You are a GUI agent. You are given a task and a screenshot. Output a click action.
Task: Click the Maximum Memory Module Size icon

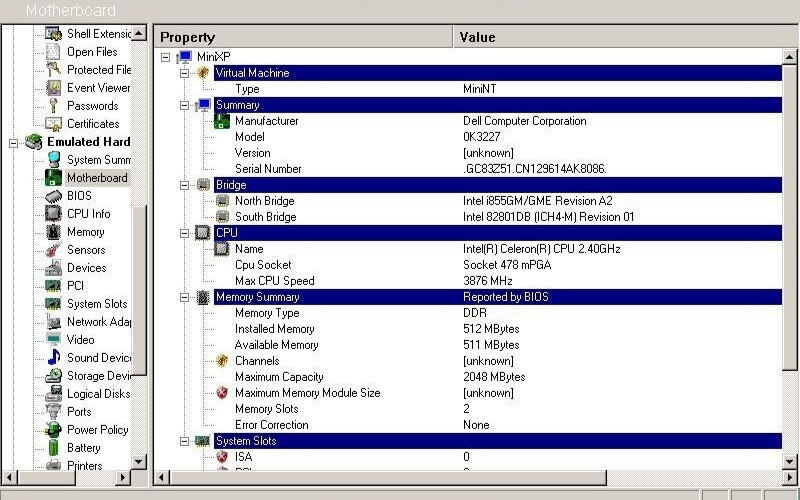pos(222,393)
